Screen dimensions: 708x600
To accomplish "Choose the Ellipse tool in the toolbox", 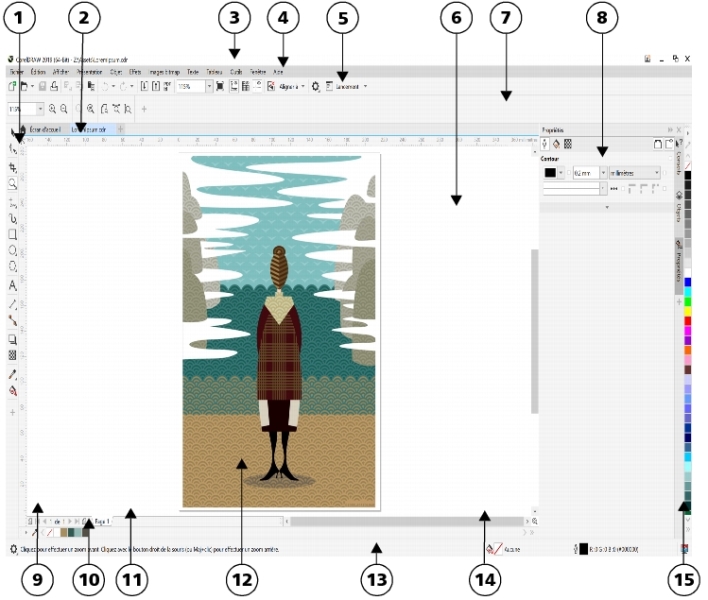I will 12,251.
